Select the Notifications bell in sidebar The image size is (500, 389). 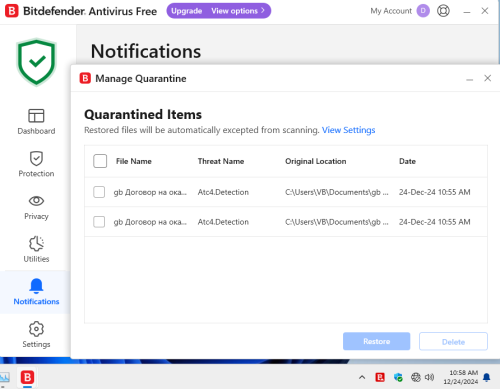click(x=36, y=292)
